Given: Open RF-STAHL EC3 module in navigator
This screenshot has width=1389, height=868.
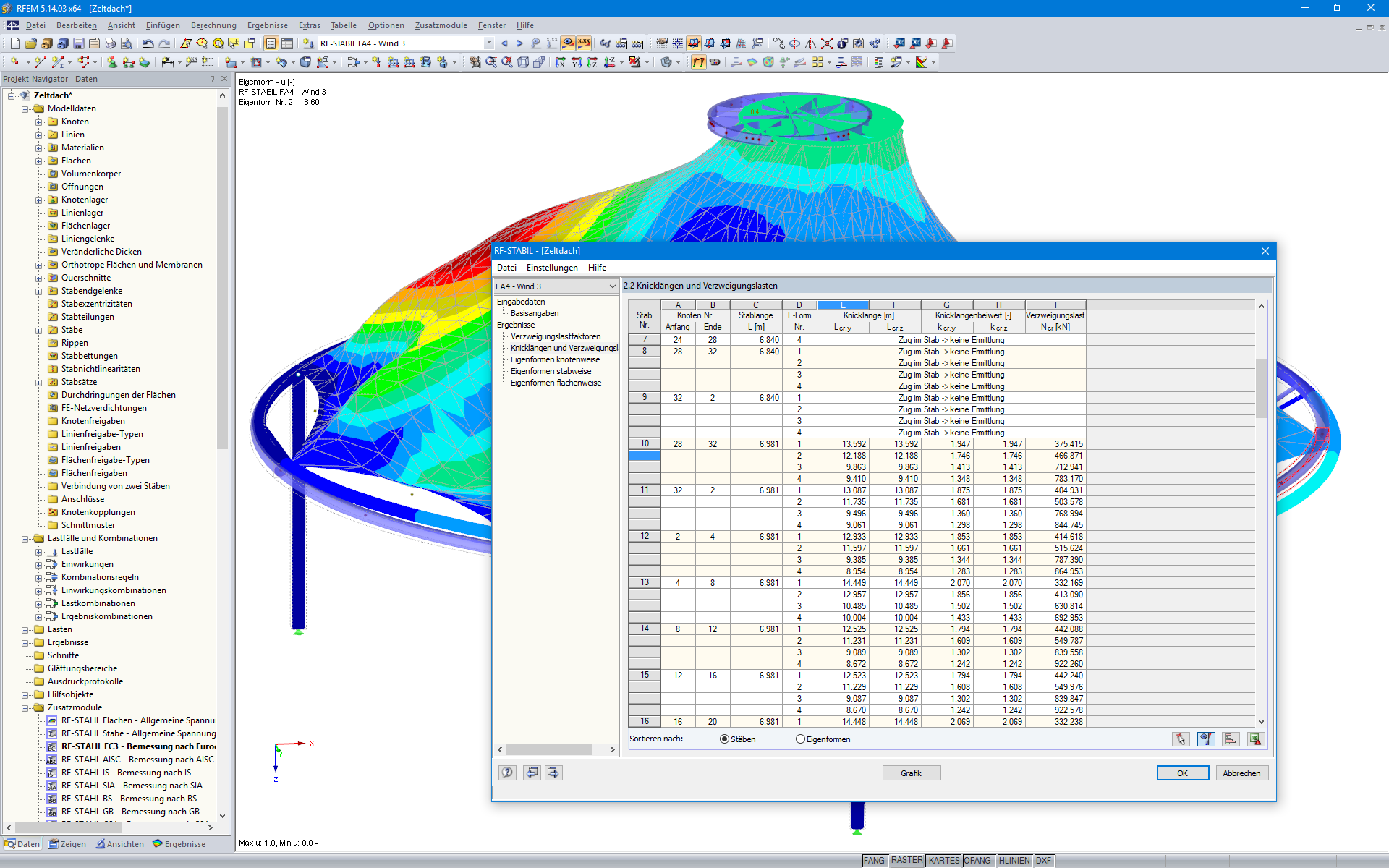Looking at the screenshot, I should [138, 746].
